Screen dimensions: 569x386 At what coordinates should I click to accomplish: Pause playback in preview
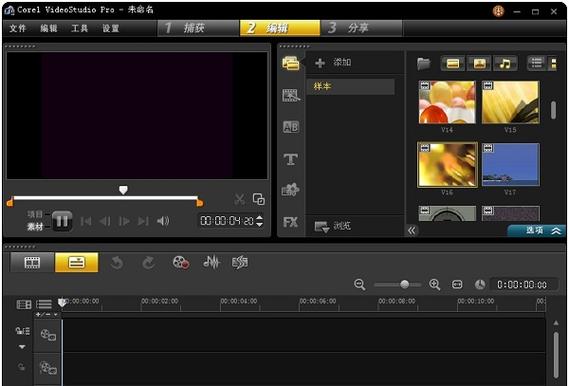pyautogui.click(x=62, y=221)
